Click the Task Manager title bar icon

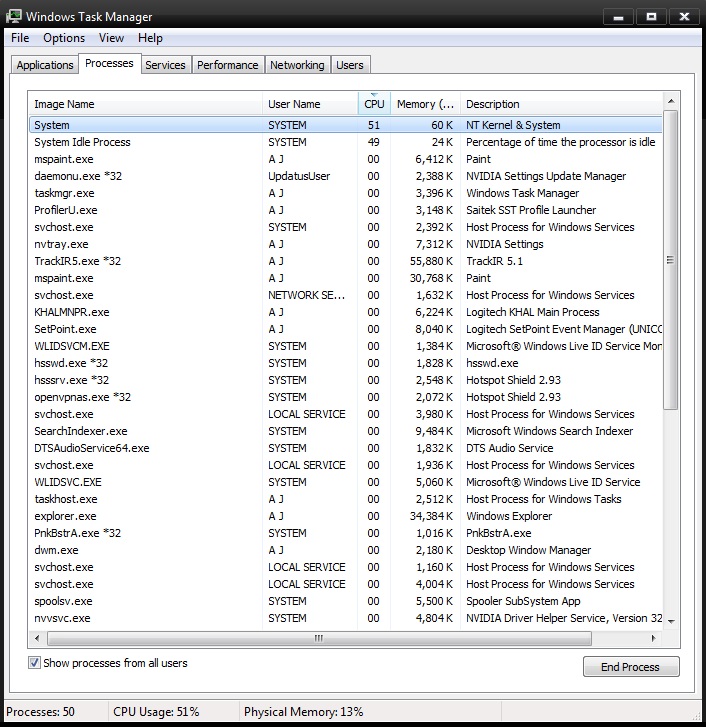[x=14, y=16]
